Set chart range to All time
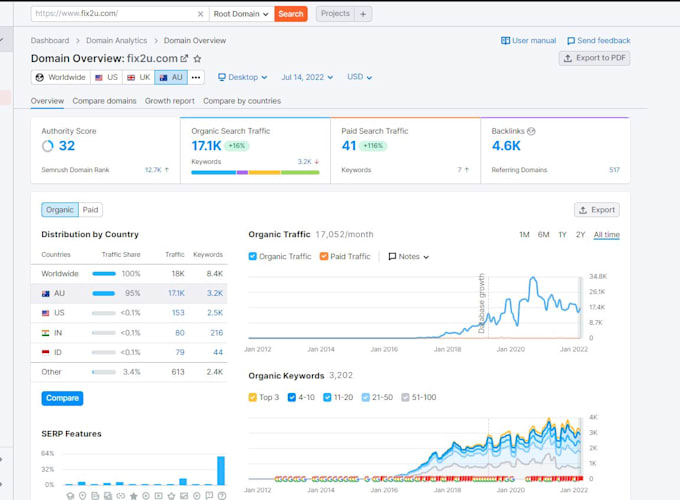Viewport: 680px width, 500px height. [607, 235]
